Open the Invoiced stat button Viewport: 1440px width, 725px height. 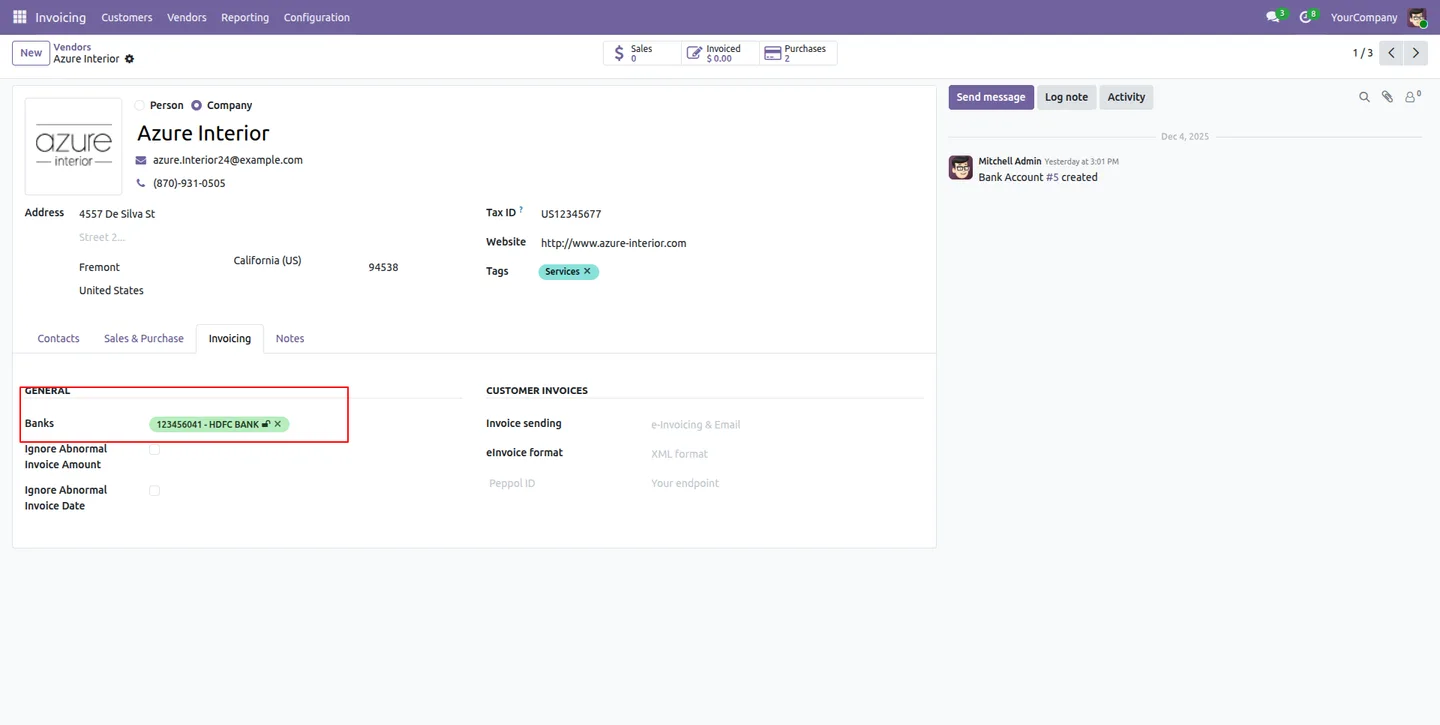coord(720,53)
